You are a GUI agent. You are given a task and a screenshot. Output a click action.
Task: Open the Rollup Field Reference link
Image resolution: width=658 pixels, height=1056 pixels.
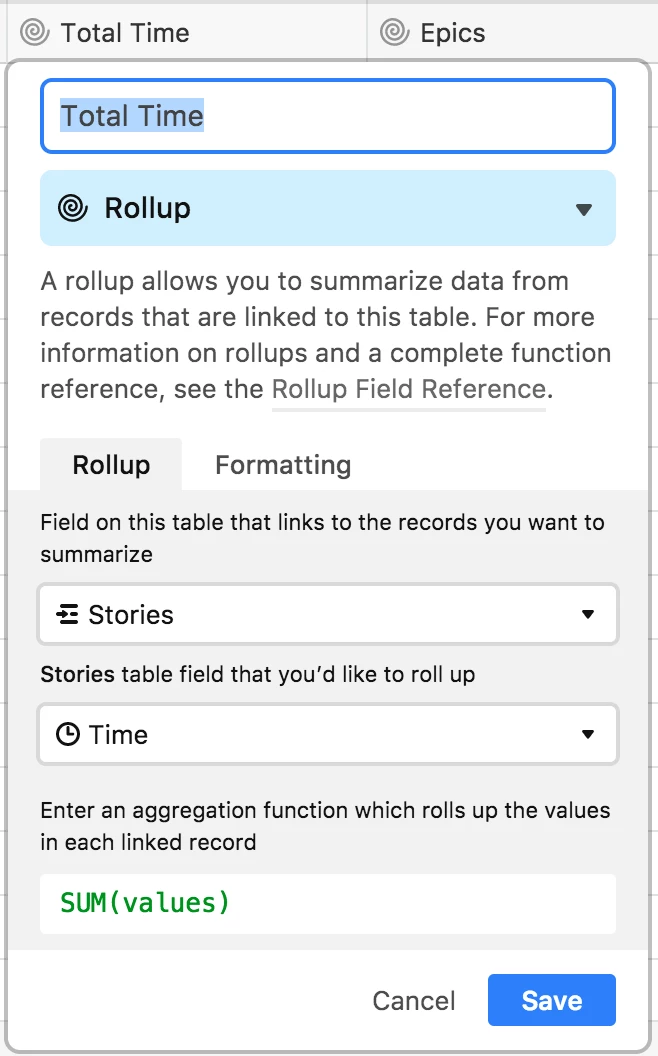(409, 389)
